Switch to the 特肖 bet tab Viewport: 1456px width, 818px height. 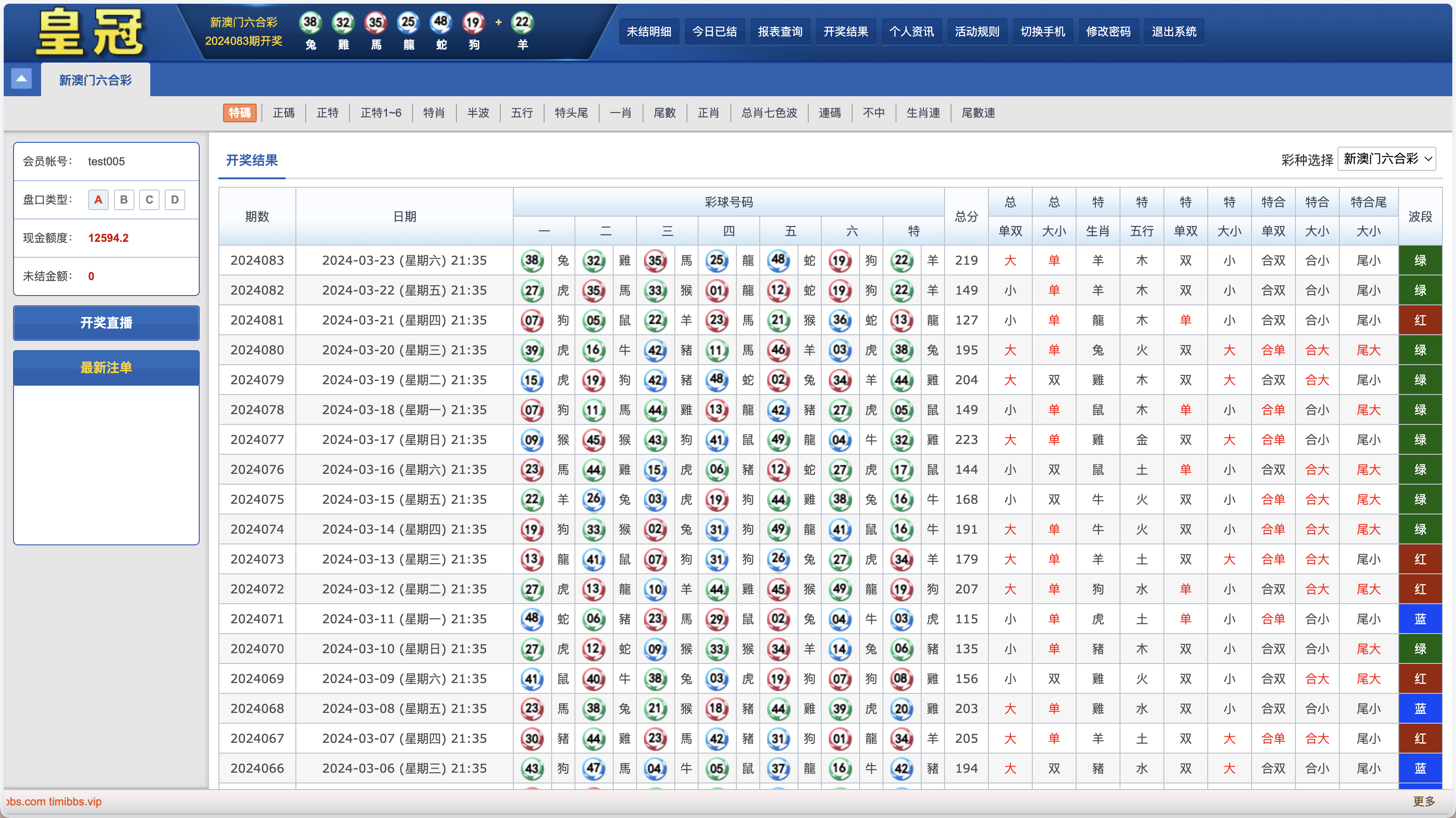pyautogui.click(x=434, y=113)
